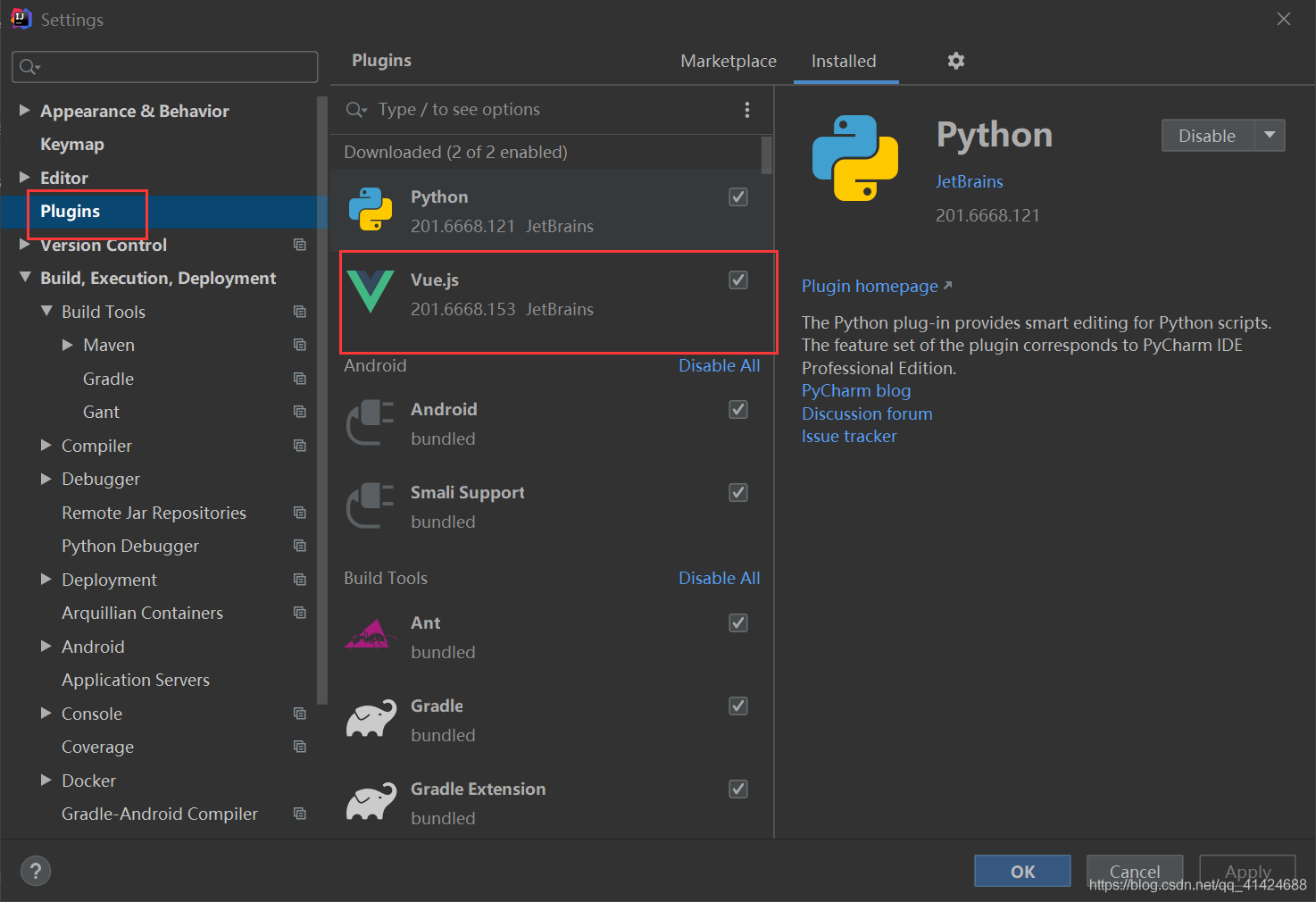Screen dimensions: 1316x902
Task: Click the project-level icon beside Remote Jar Repositories
Action: 300,513
